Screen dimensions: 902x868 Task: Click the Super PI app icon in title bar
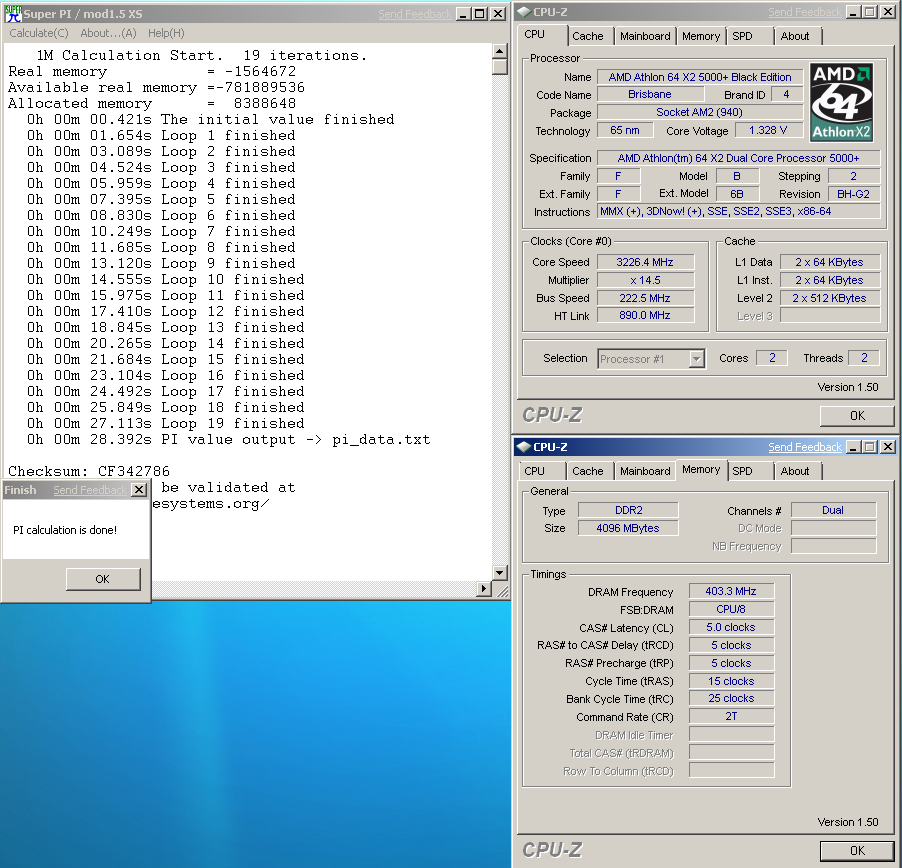pyautogui.click(x=13, y=14)
